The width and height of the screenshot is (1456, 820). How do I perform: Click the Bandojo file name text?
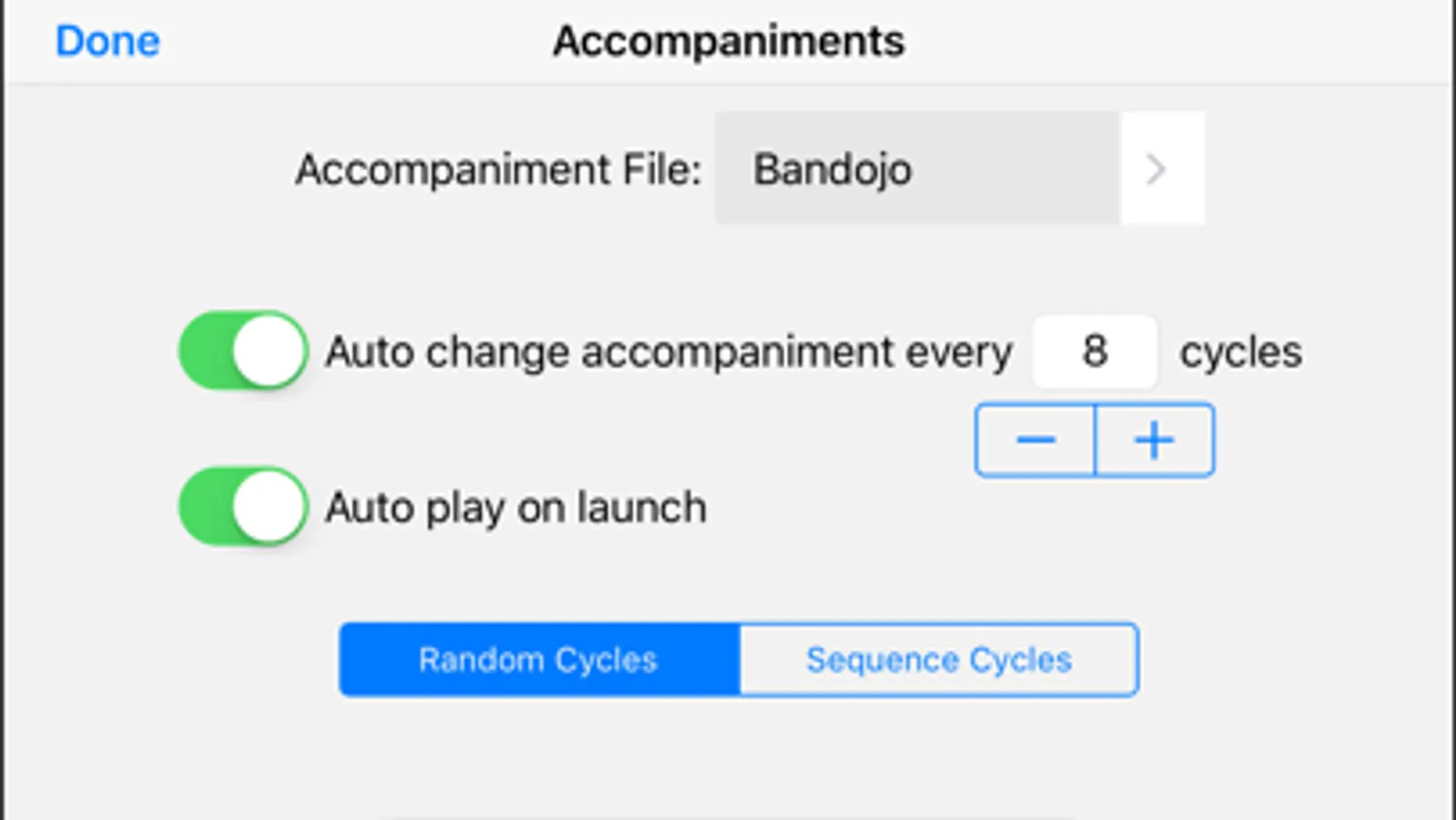pyautogui.click(x=831, y=170)
